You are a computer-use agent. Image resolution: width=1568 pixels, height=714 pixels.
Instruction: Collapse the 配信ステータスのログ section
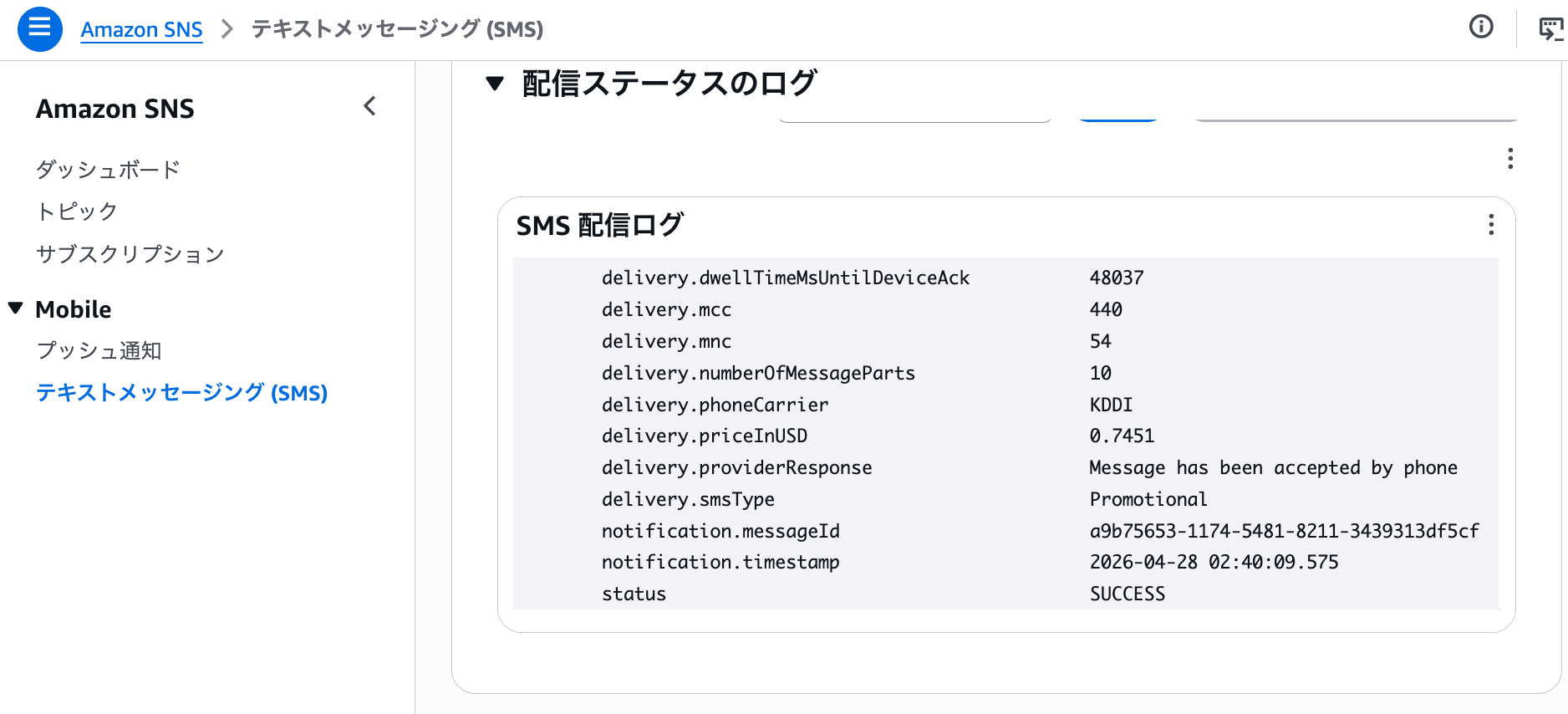click(x=495, y=84)
